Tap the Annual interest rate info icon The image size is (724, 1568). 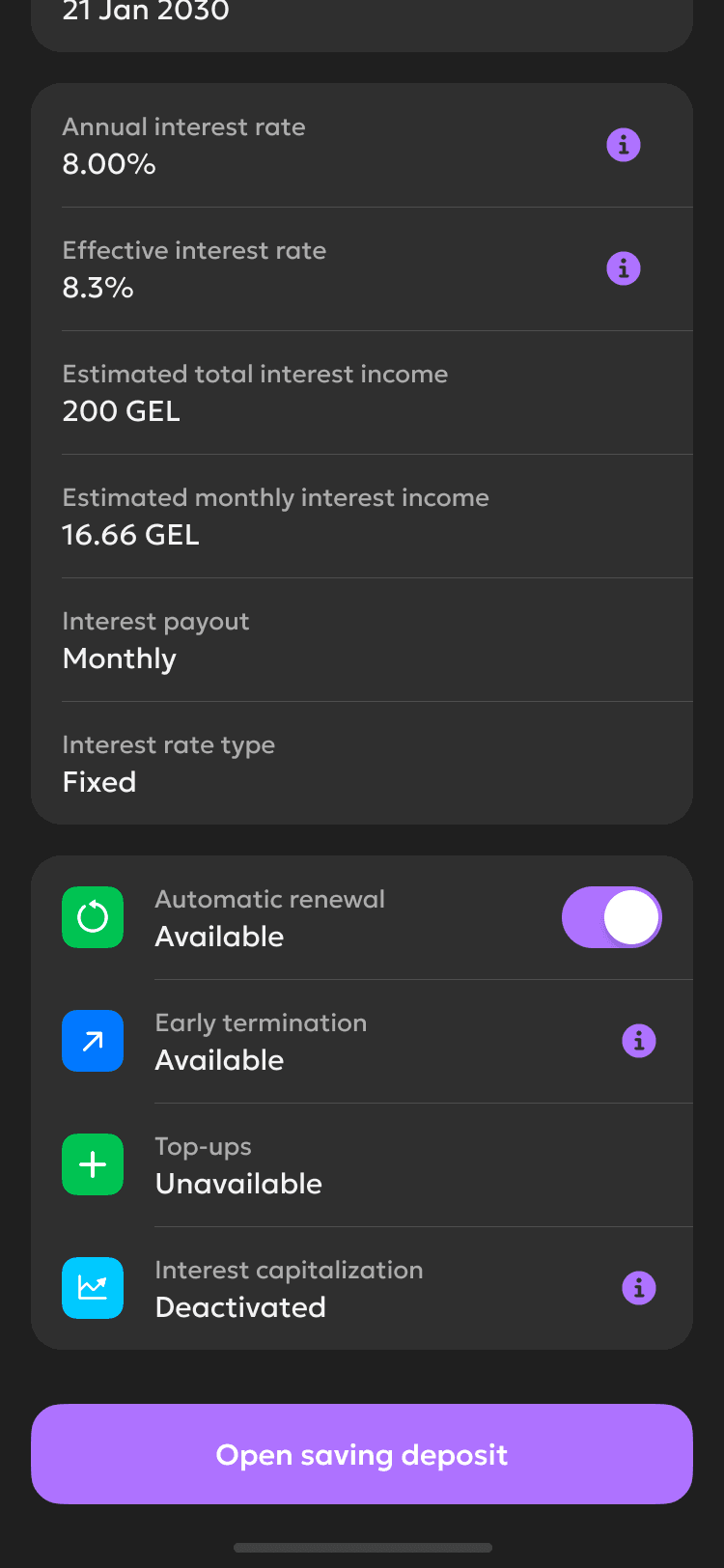[624, 146]
